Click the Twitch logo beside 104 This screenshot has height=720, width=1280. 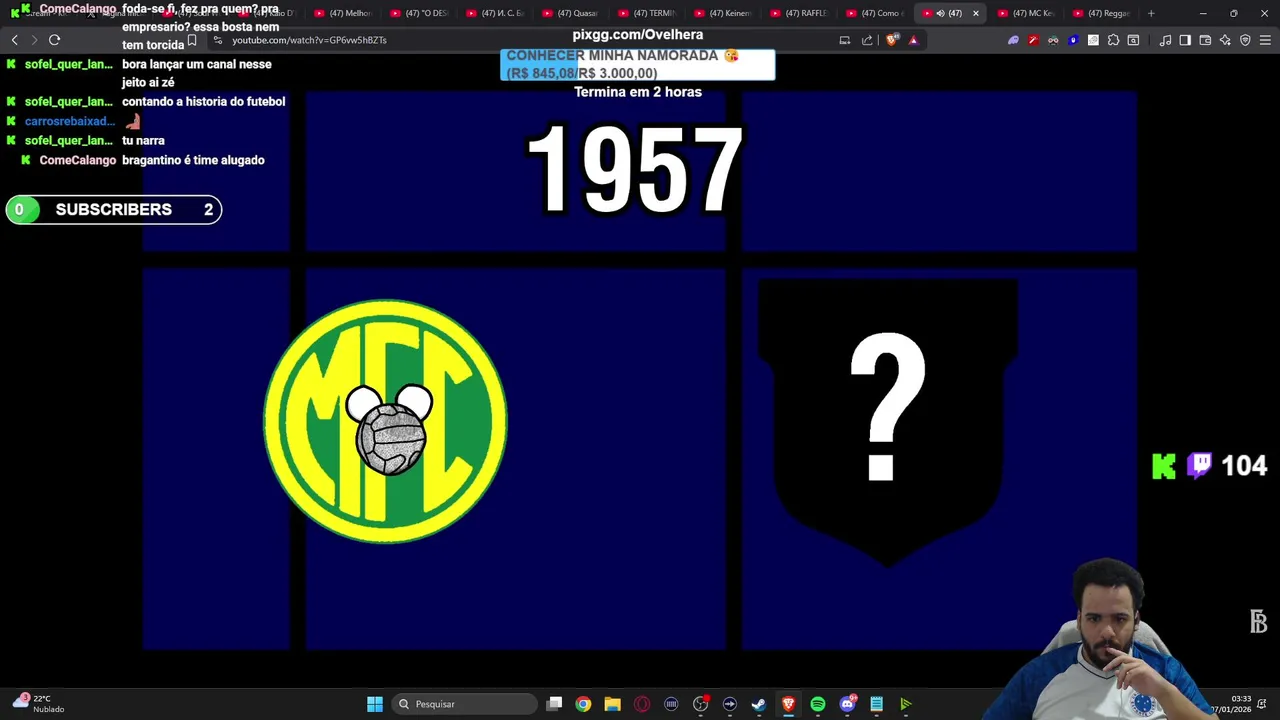tap(1199, 465)
